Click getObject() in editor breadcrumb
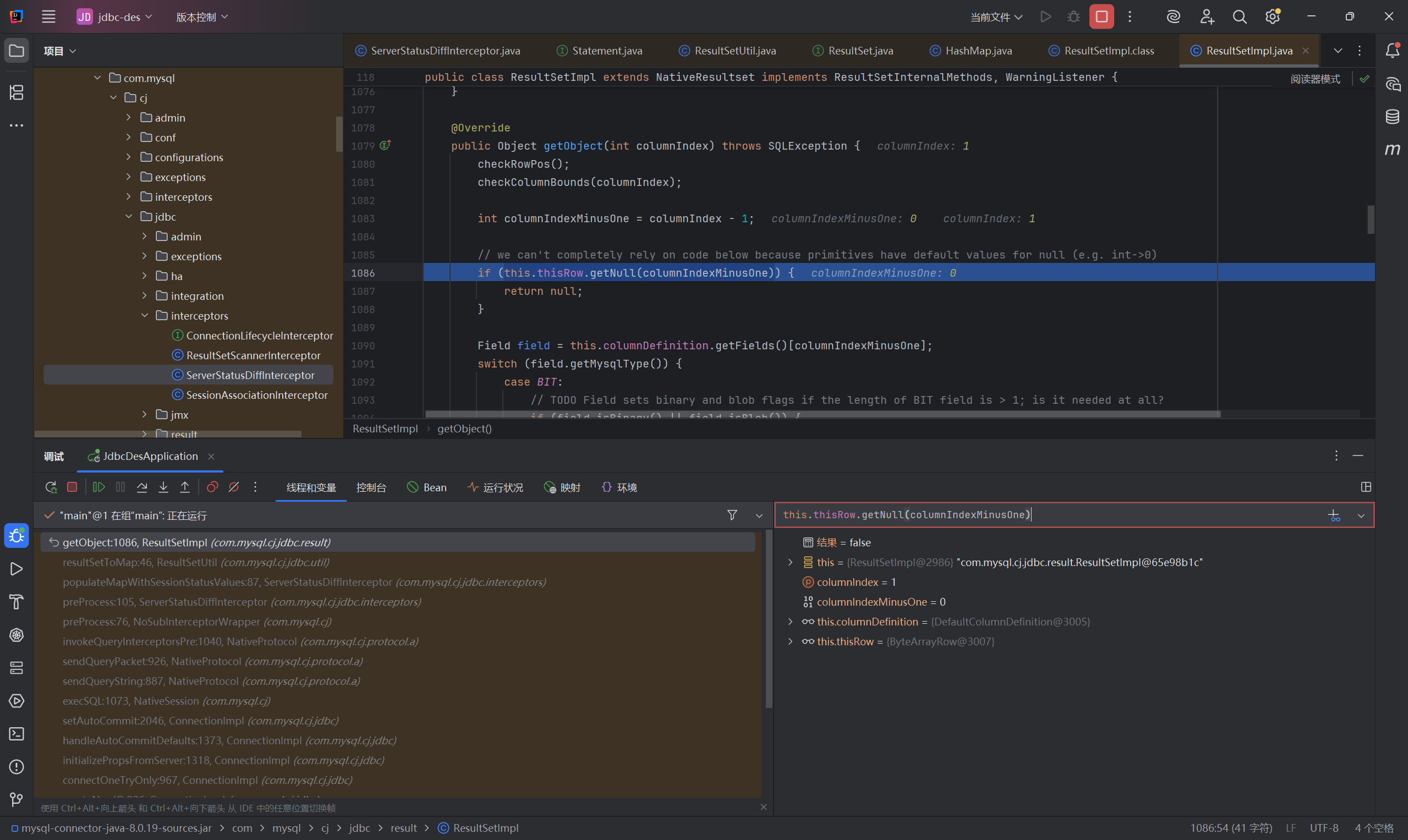This screenshot has width=1408, height=840. coord(464,429)
